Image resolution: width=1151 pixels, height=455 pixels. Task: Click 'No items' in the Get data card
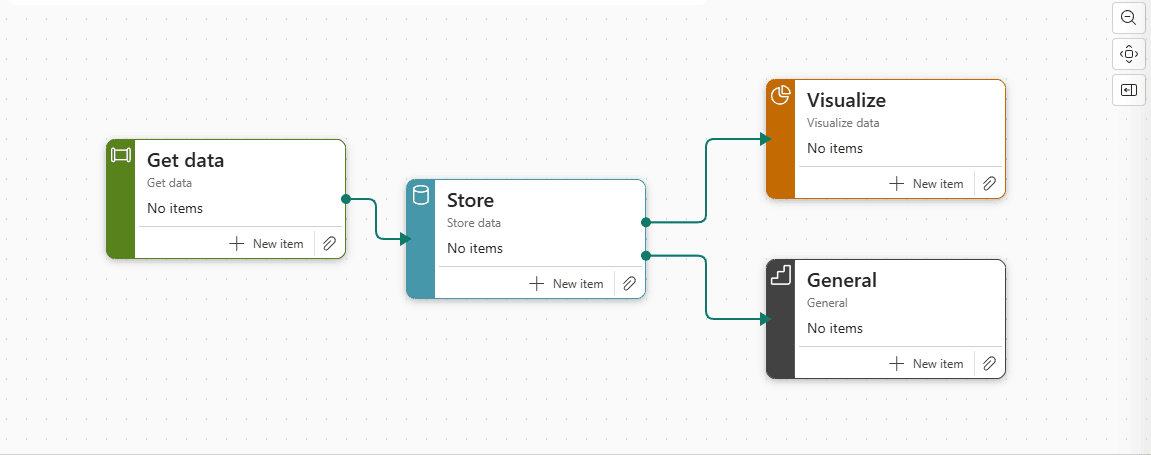[175, 208]
